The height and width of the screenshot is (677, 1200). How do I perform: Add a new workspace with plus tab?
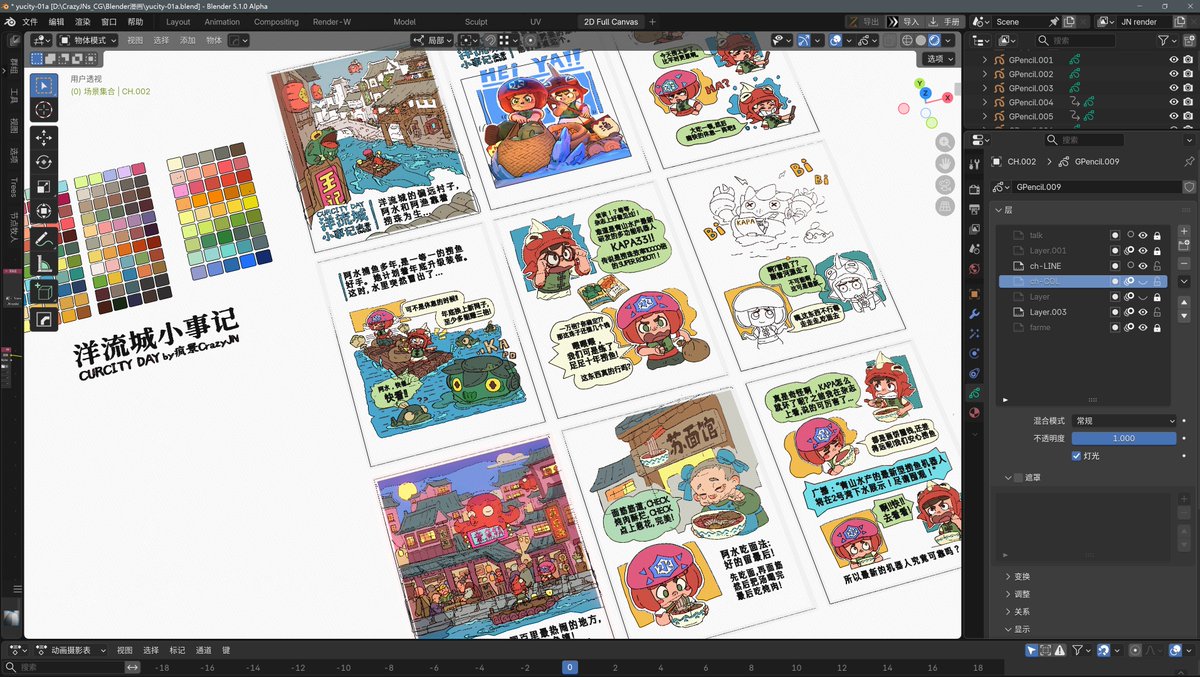652,21
